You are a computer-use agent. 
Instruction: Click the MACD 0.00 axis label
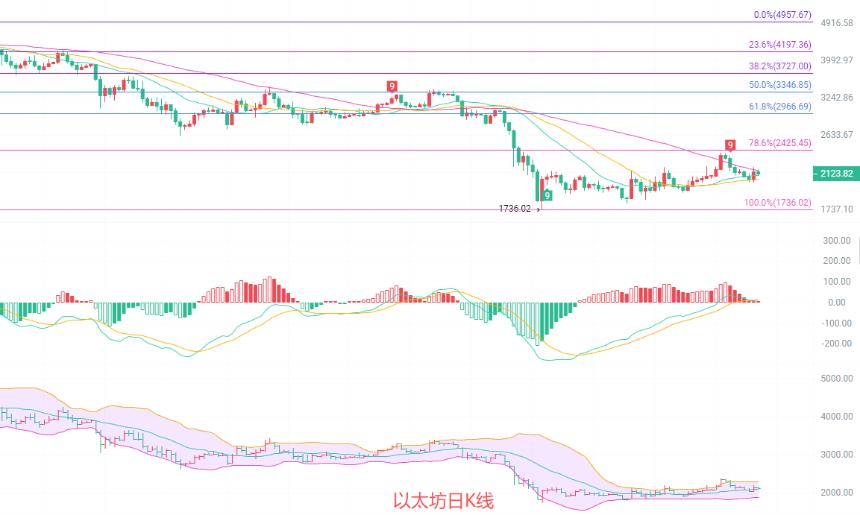837,302
